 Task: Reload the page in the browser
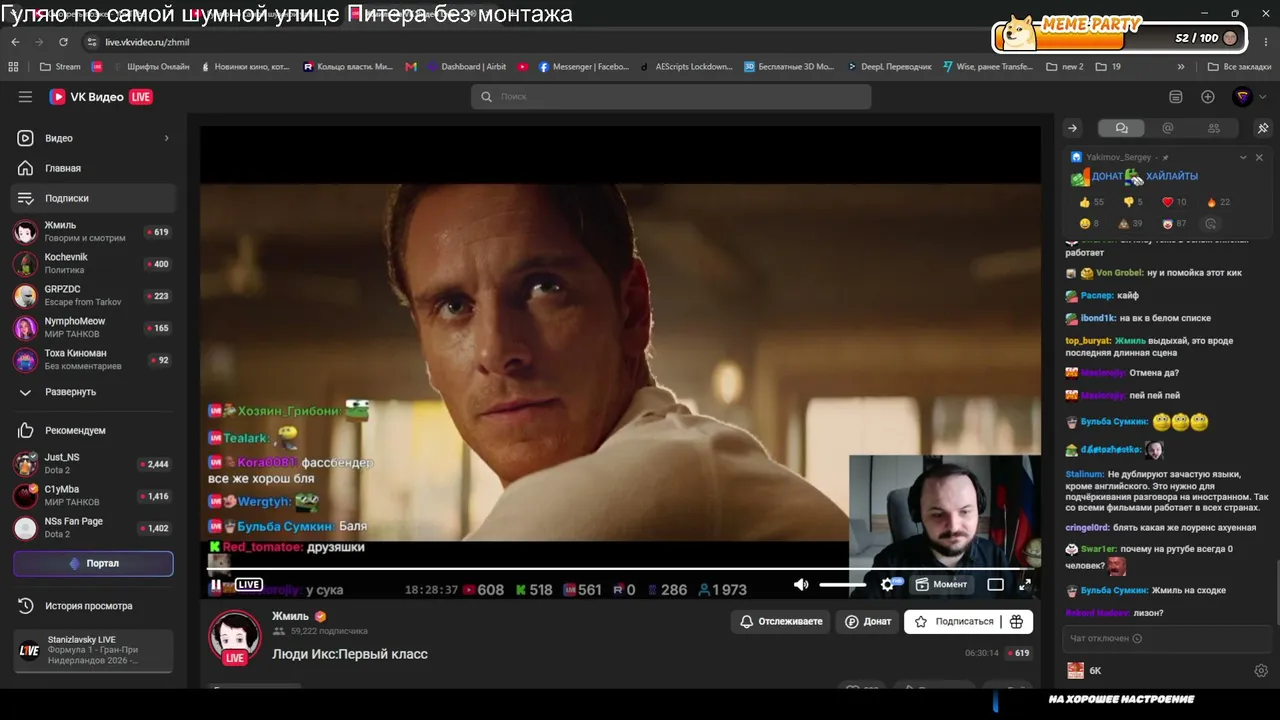click(63, 42)
